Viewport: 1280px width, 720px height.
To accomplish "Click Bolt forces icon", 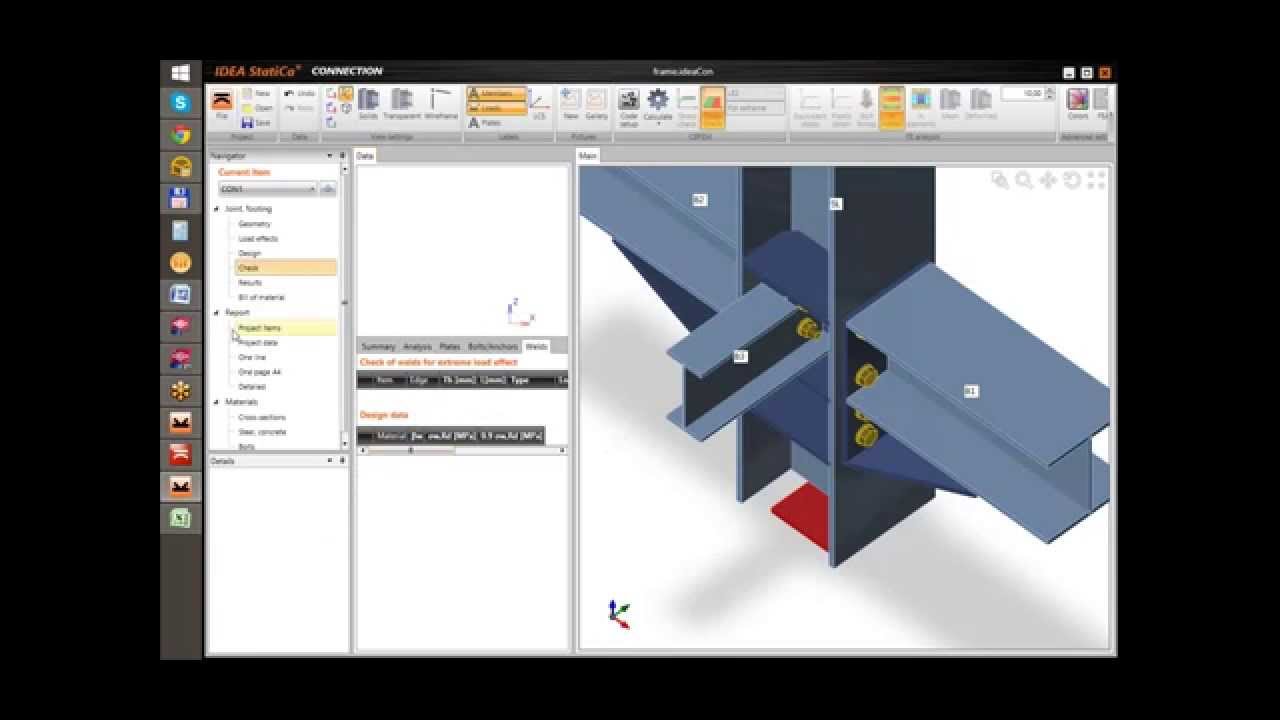I will pos(866,106).
